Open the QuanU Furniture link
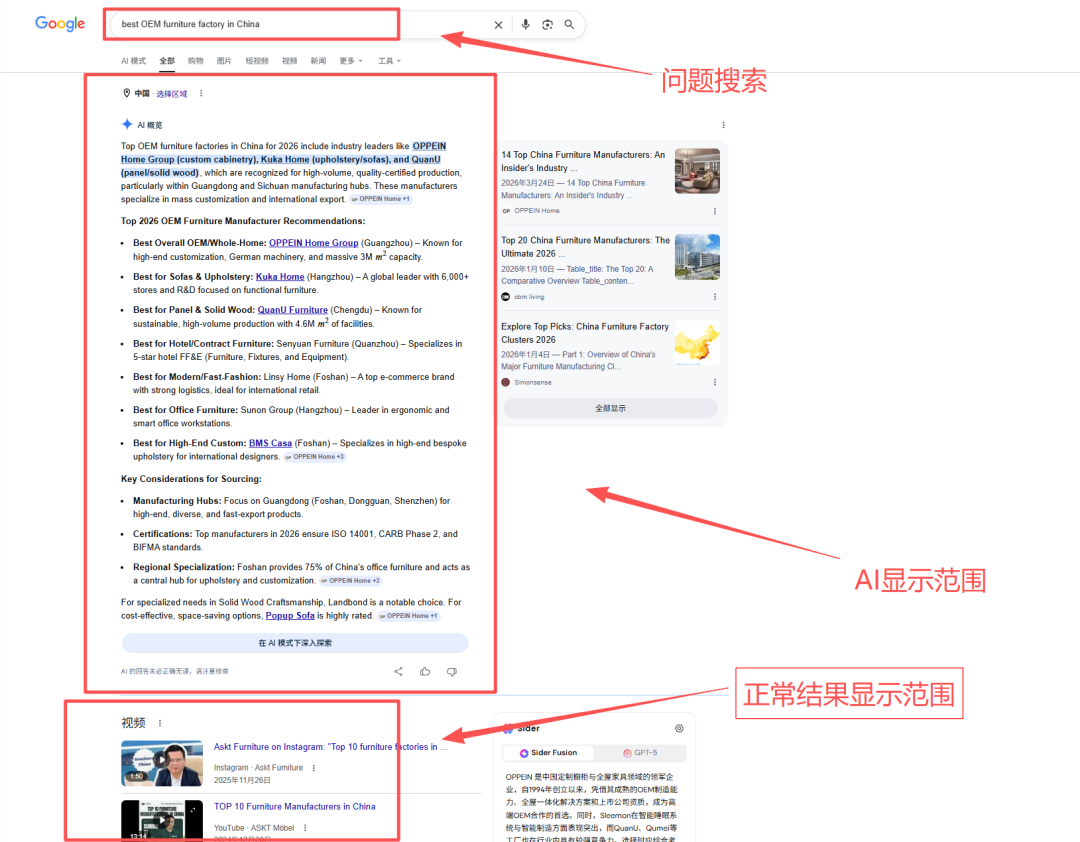 pos(293,310)
